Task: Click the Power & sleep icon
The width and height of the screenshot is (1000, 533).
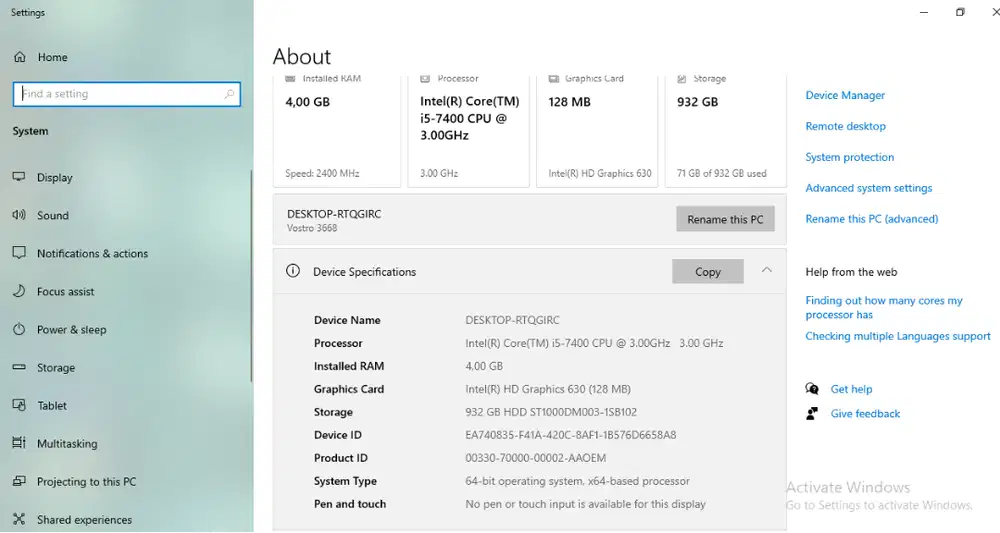Action: [18, 329]
